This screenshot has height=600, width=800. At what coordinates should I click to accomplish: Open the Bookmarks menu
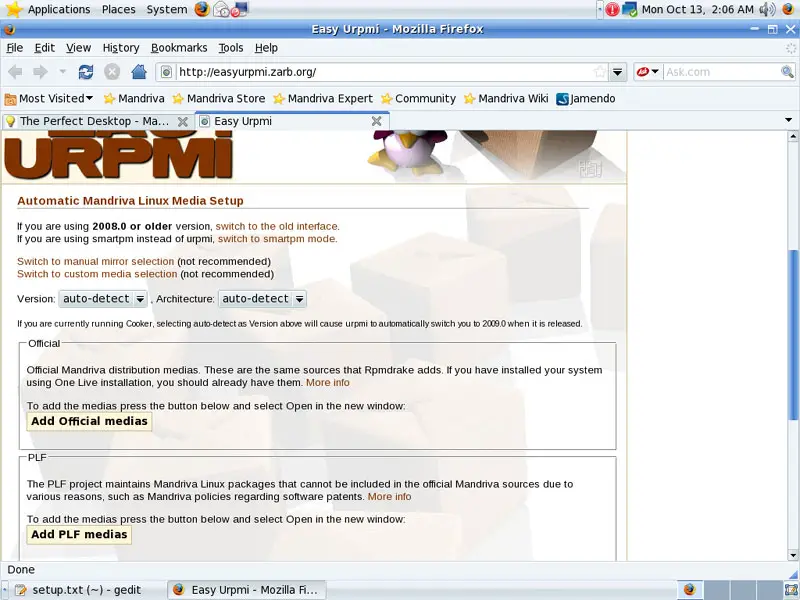tap(179, 48)
